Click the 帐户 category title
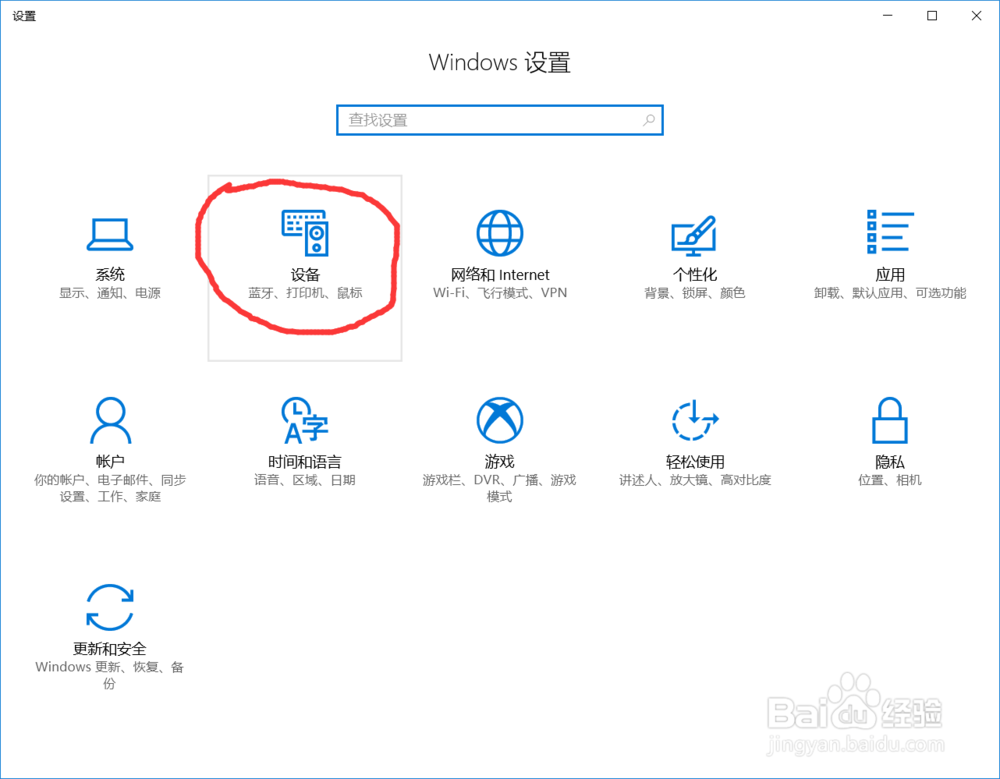Image resolution: width=1000 pixels, height=779 pixels. pyautogui.click(x=110, y=461)
